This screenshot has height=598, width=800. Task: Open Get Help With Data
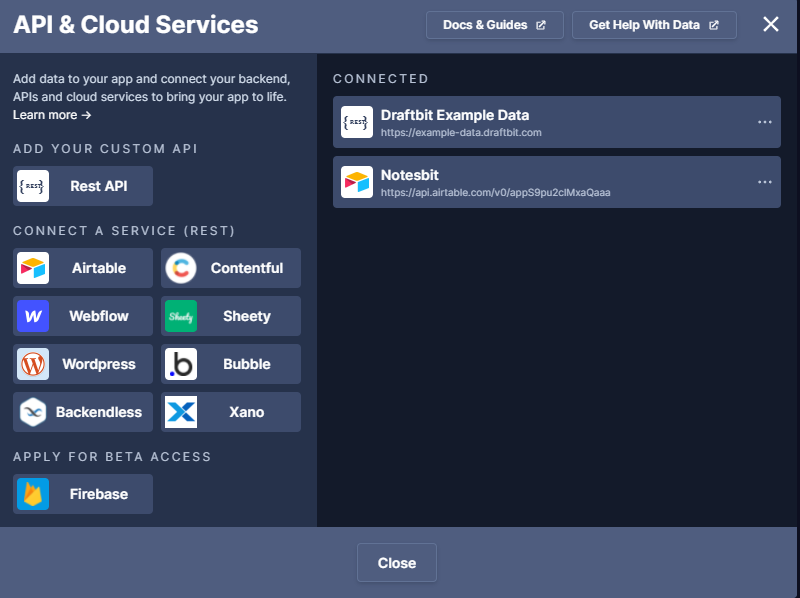[654, 25]
